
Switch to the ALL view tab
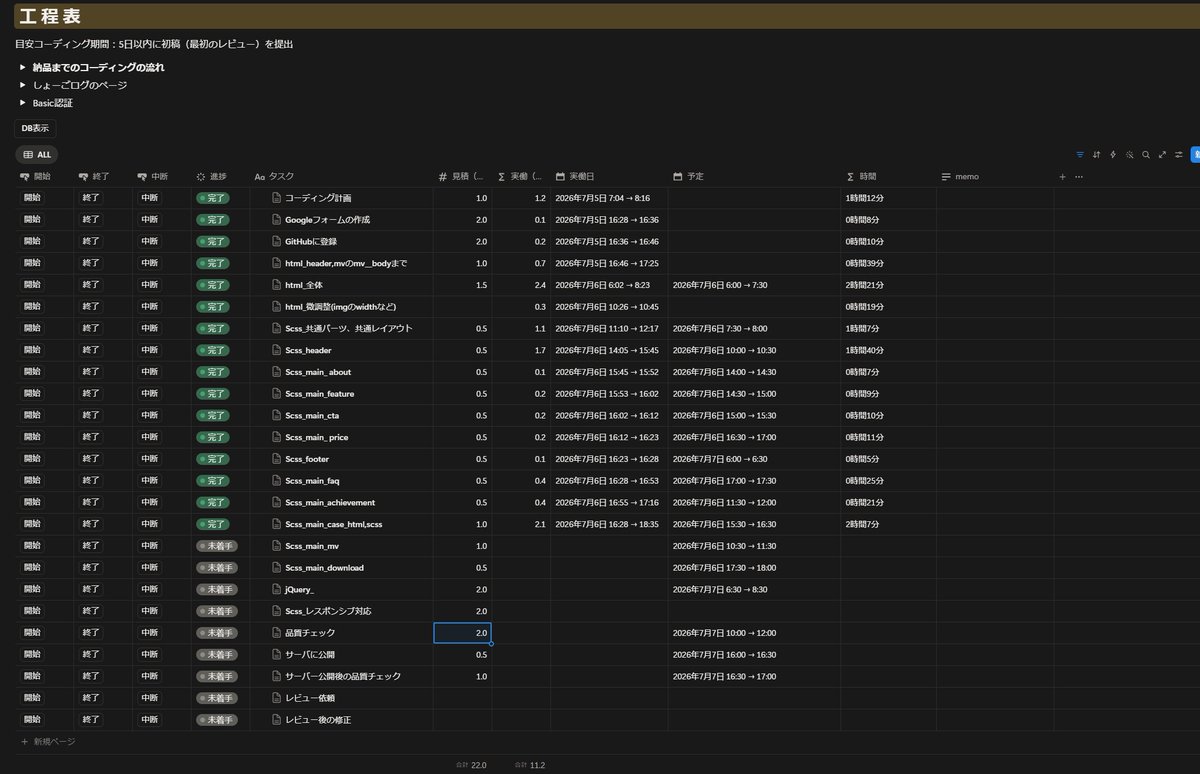pos(37,155)
